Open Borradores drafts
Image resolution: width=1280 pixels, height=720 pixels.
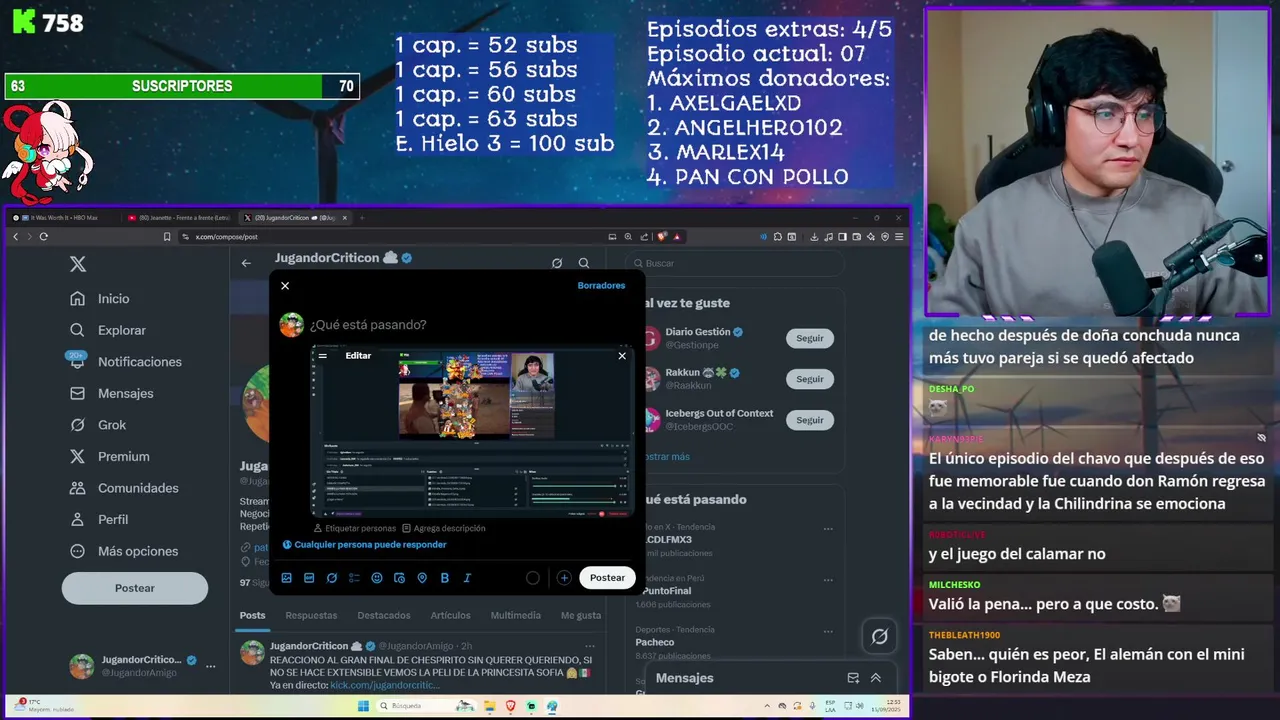click(601, 286)
